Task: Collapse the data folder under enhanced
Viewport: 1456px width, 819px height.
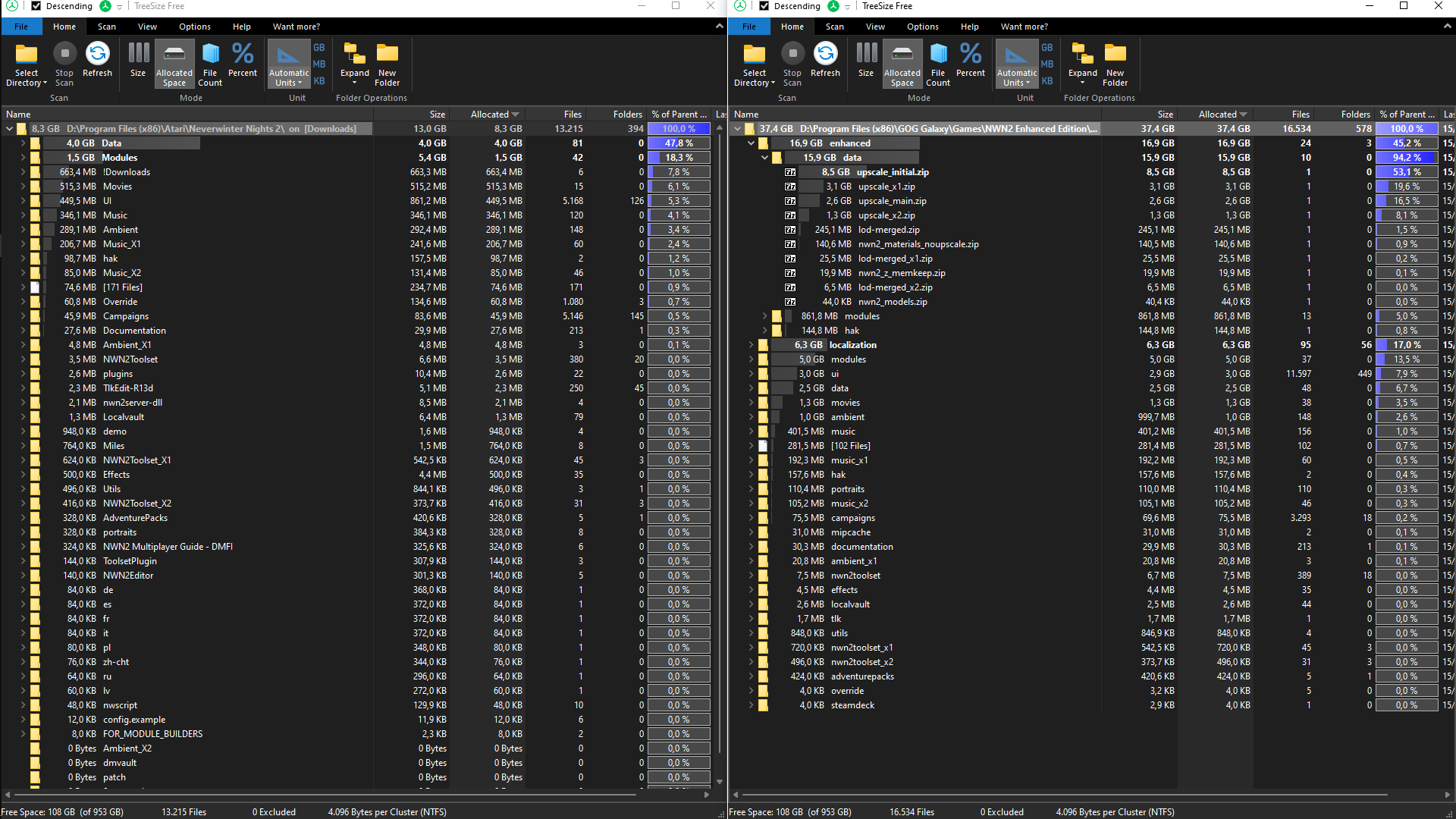Action: coord(764,158)
